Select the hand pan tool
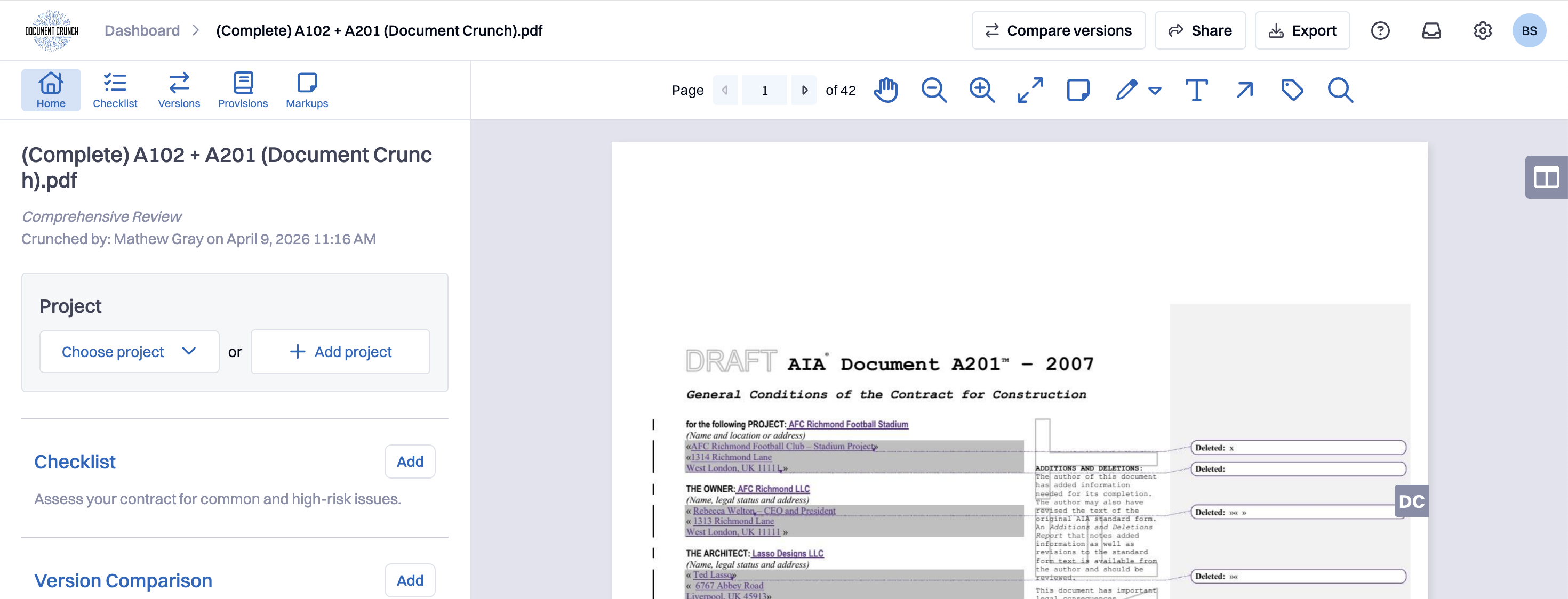This screenshot has width=1568, height=599. tap(886, 90)
